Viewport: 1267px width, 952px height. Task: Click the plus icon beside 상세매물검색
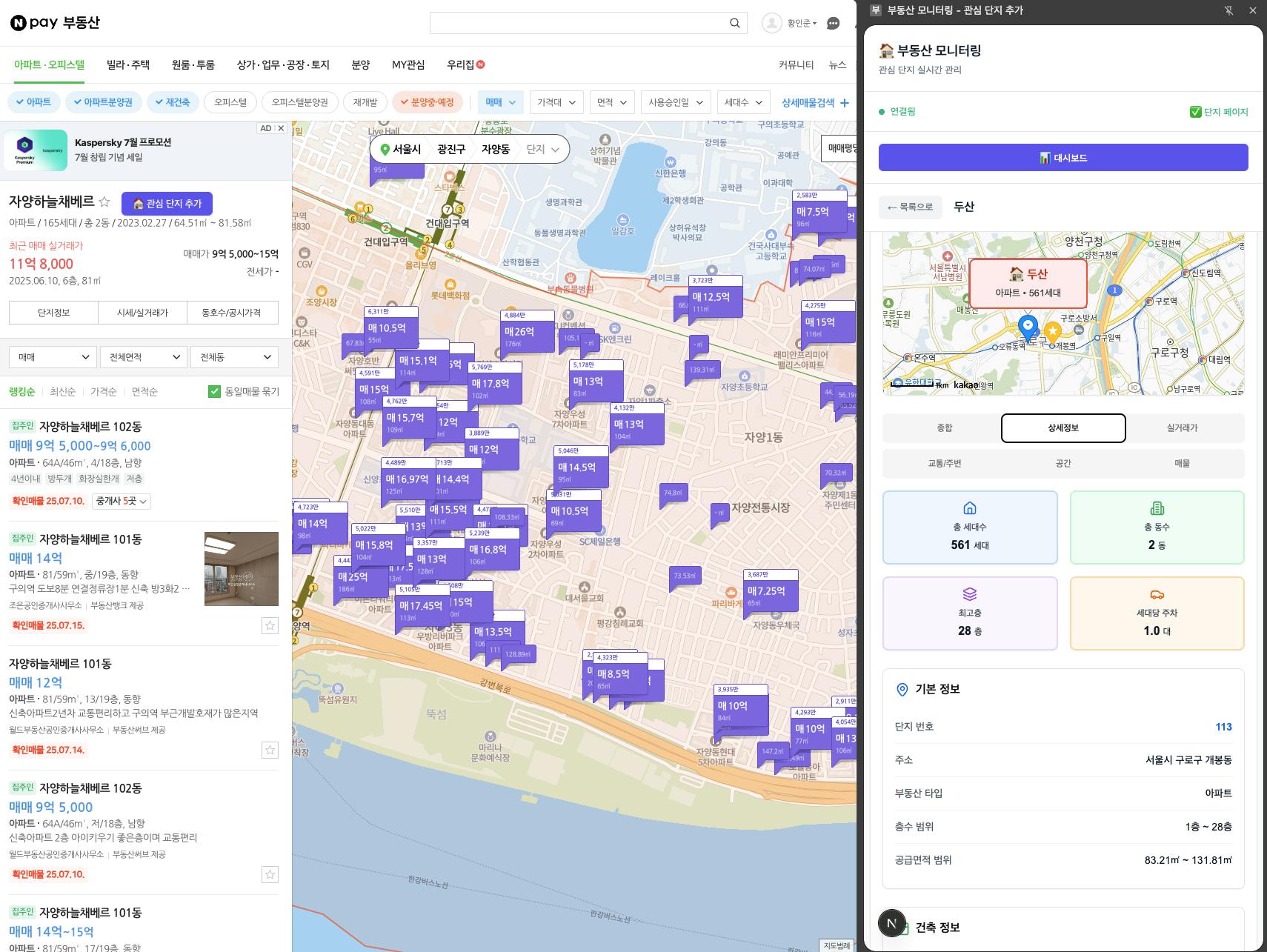click(844, 102)
